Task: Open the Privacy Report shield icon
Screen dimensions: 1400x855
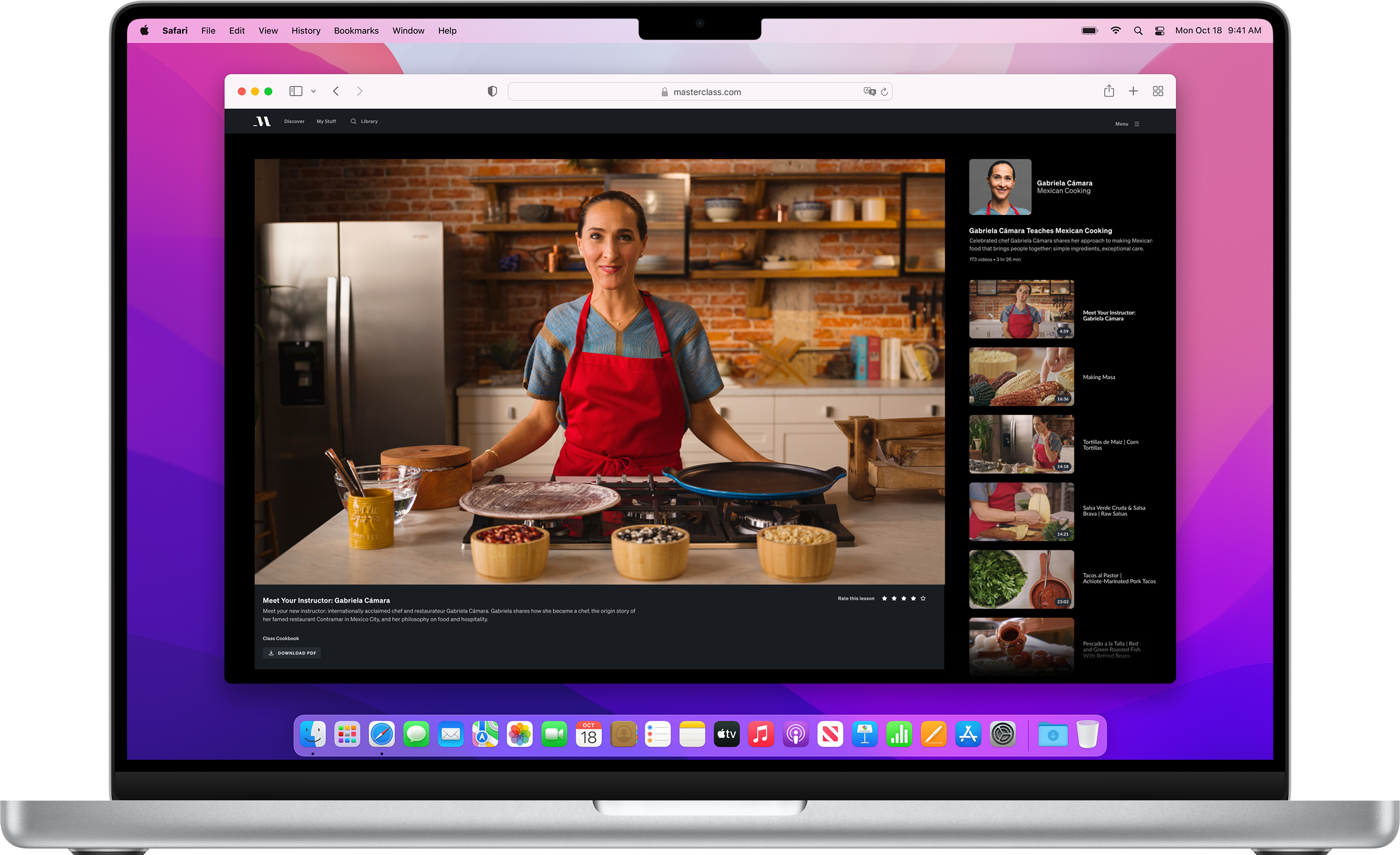Action: [x=492, y=91]
